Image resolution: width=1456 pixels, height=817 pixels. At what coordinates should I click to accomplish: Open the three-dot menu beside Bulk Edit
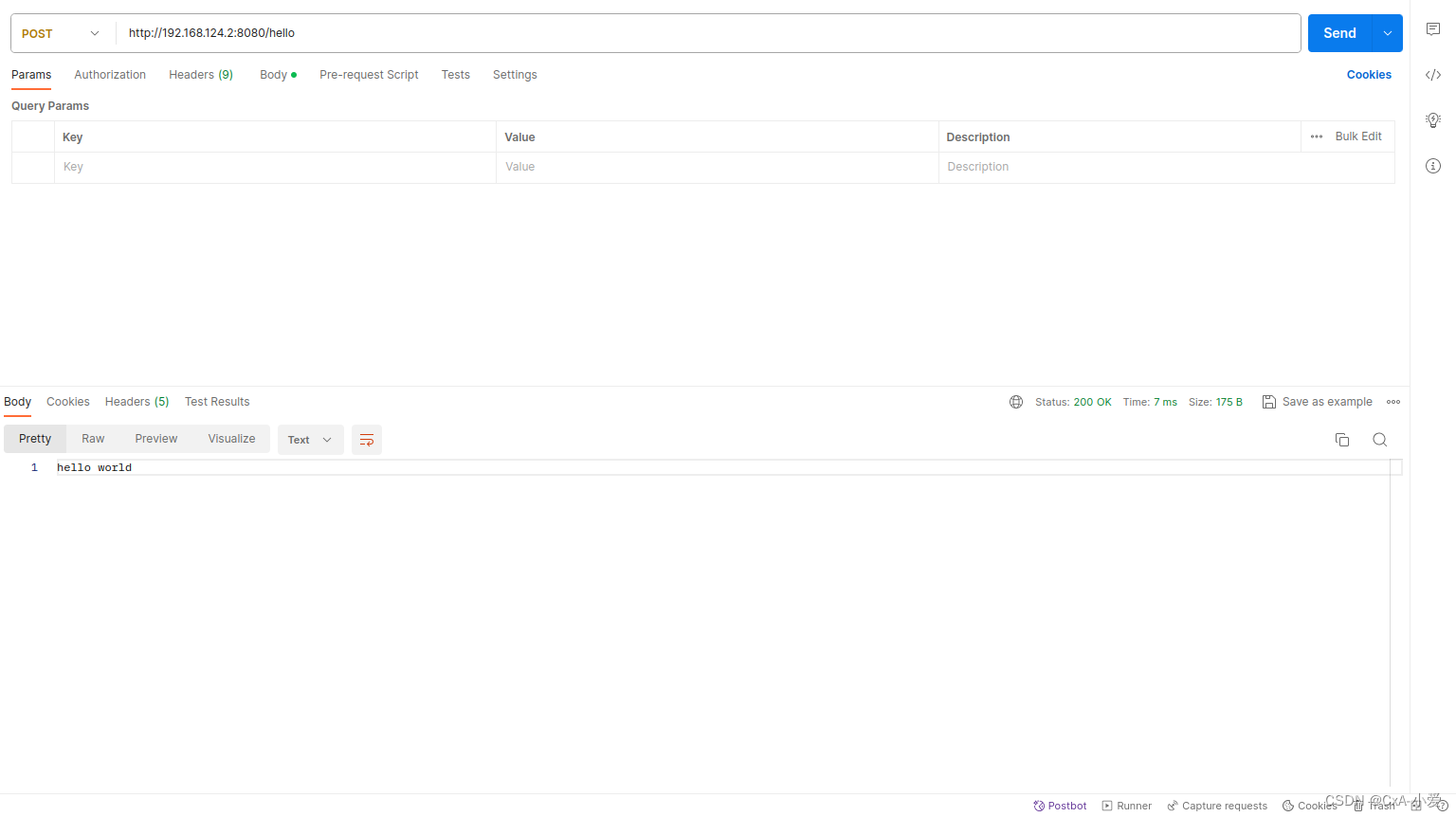pos(1317,136)
